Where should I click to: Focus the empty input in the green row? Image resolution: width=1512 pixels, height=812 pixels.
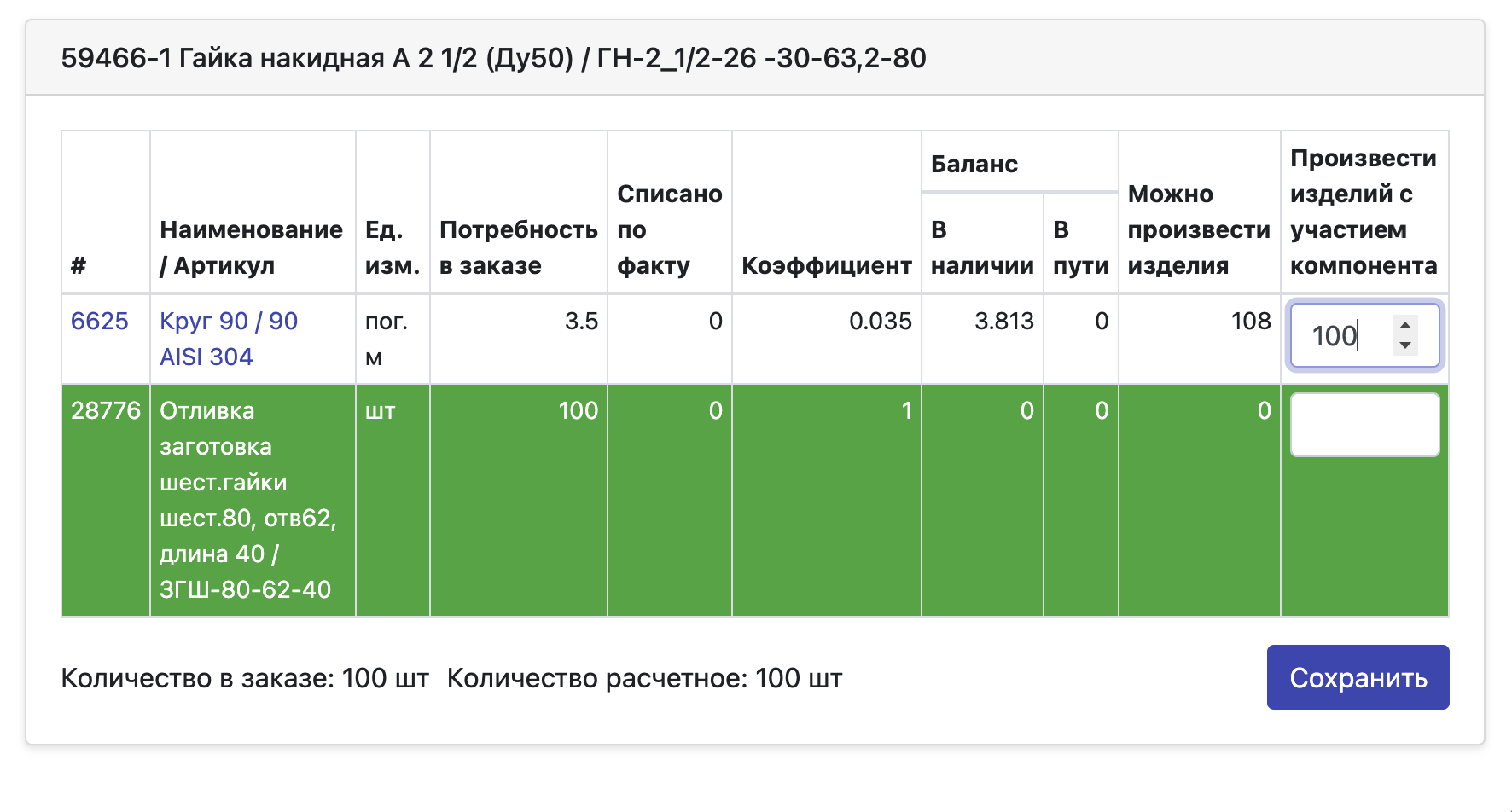coord(1364,425)
